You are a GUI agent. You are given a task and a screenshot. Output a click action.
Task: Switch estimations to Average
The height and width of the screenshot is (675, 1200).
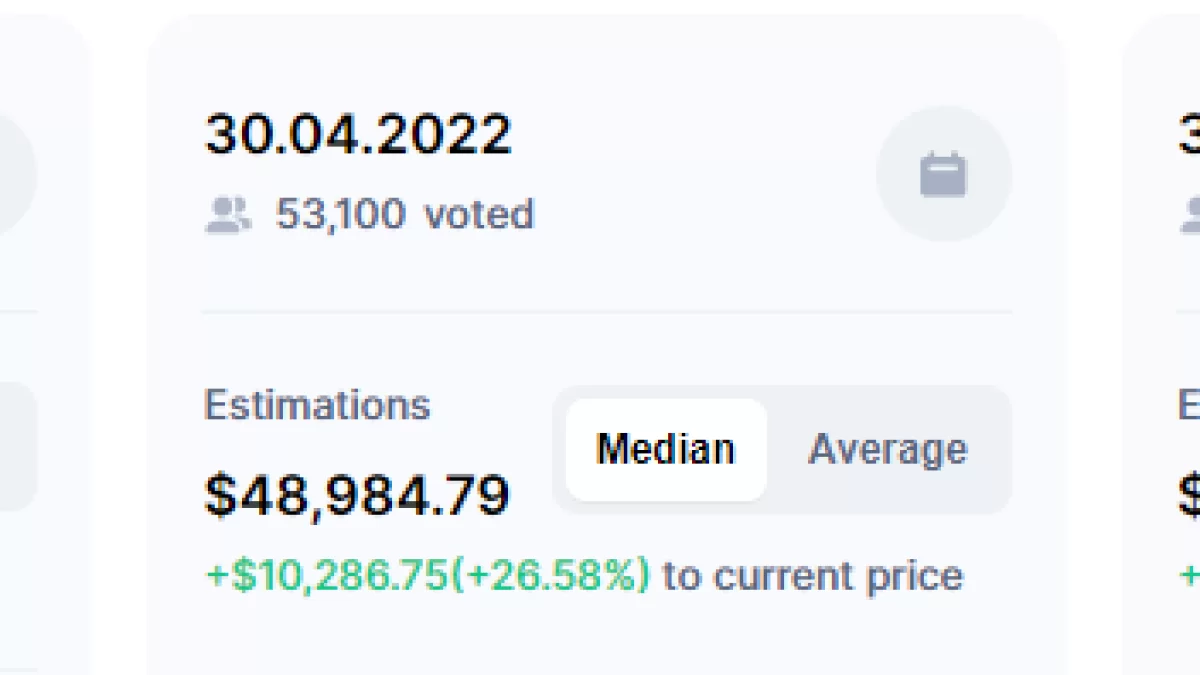pyautogui.click(x=888, y=450)
